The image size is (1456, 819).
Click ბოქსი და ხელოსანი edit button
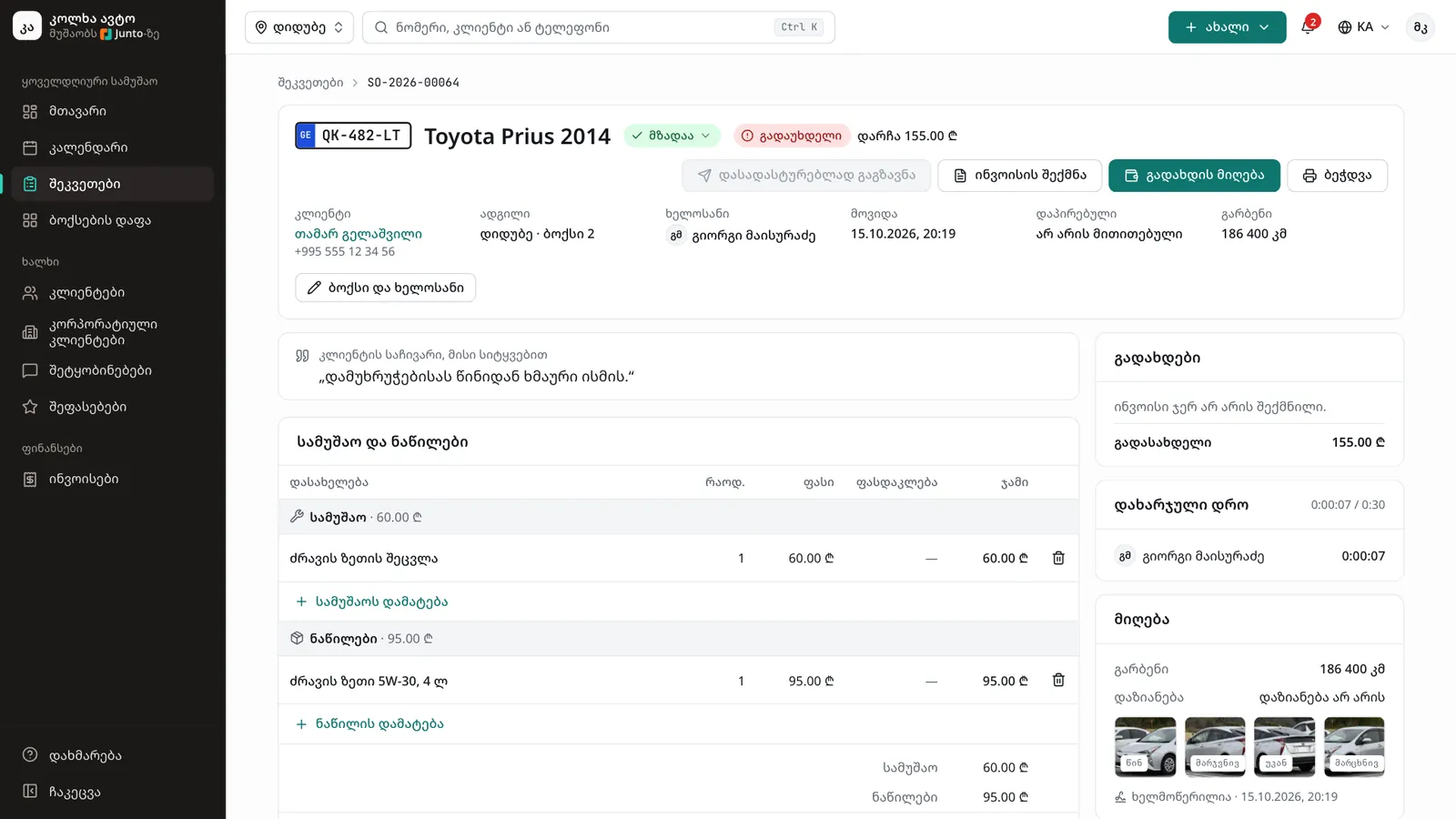385,288
